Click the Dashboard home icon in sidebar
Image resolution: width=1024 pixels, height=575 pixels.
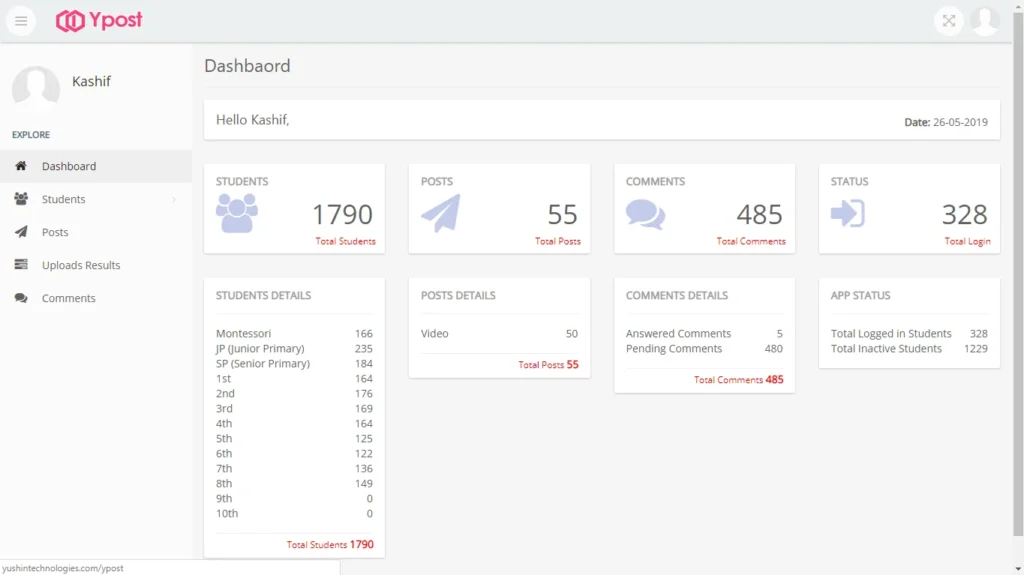point(21,166)
